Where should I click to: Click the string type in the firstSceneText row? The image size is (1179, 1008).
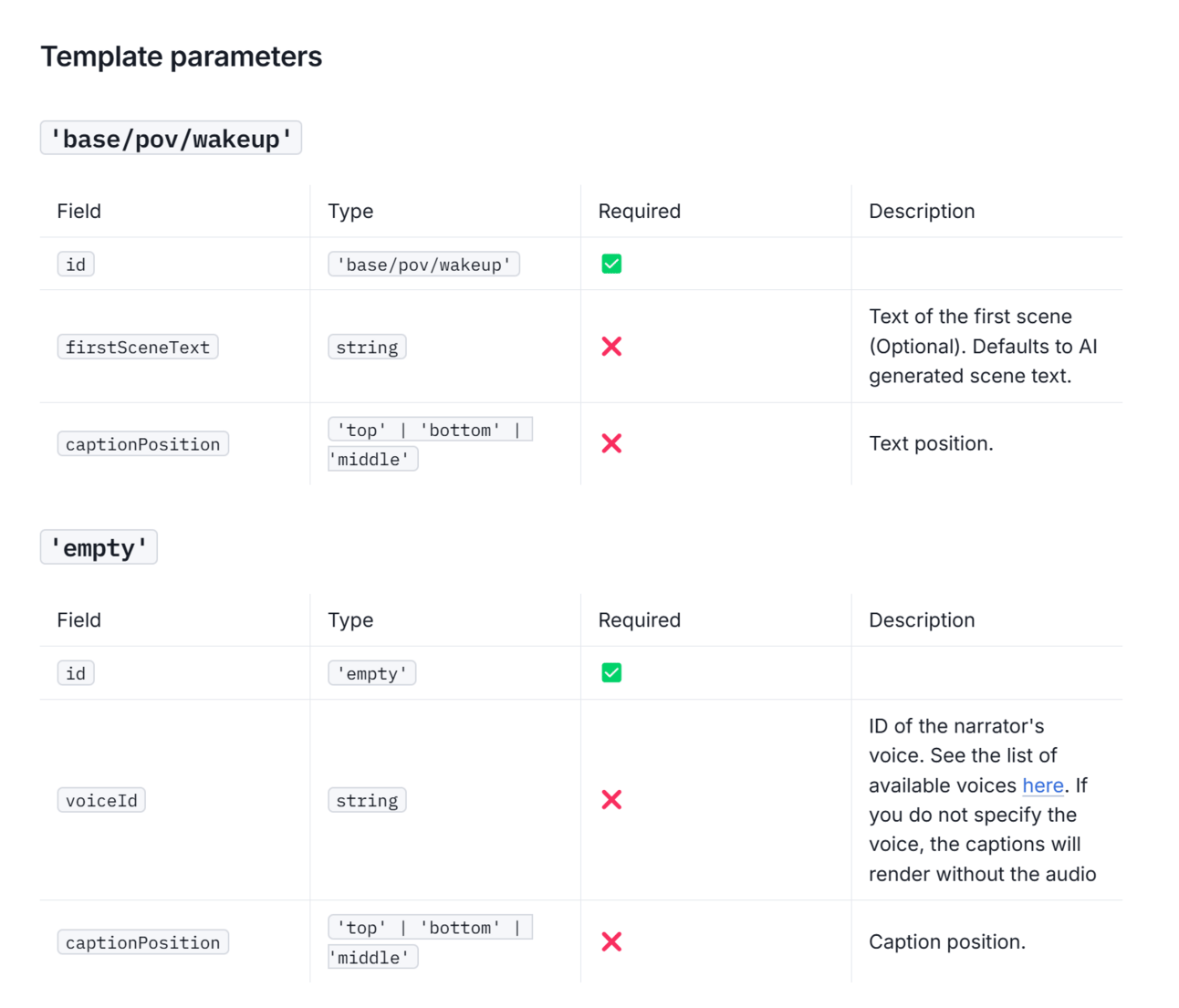click(x=367, y=347)
